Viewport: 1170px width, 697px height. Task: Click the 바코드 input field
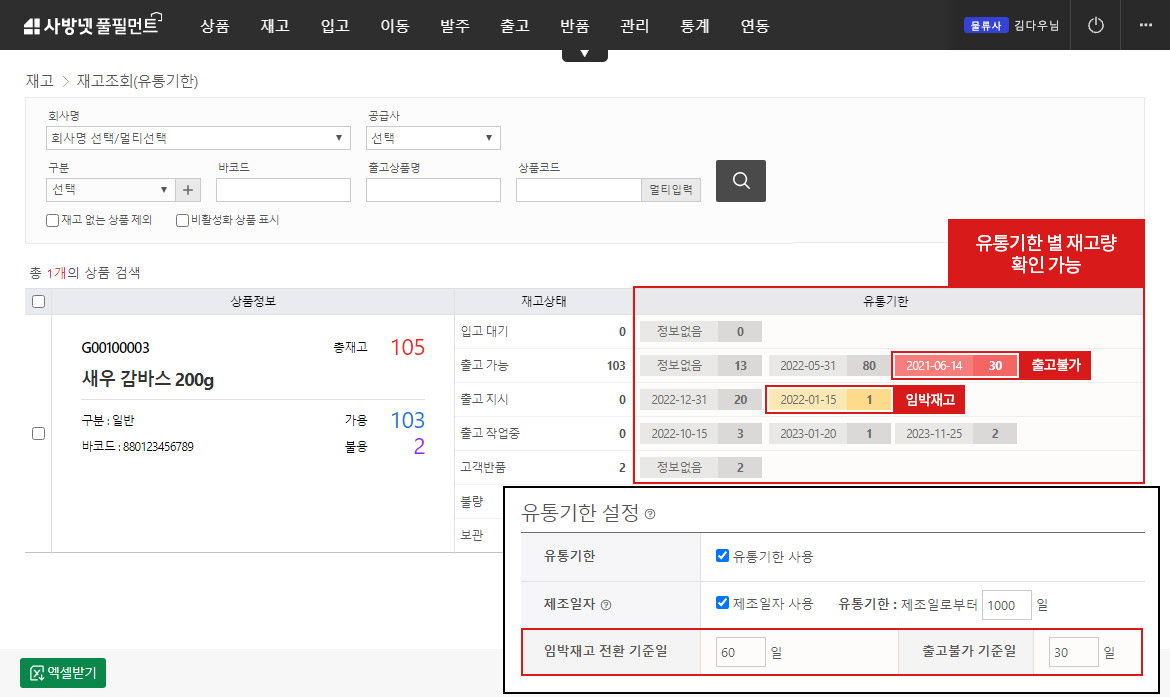[283, 190]
